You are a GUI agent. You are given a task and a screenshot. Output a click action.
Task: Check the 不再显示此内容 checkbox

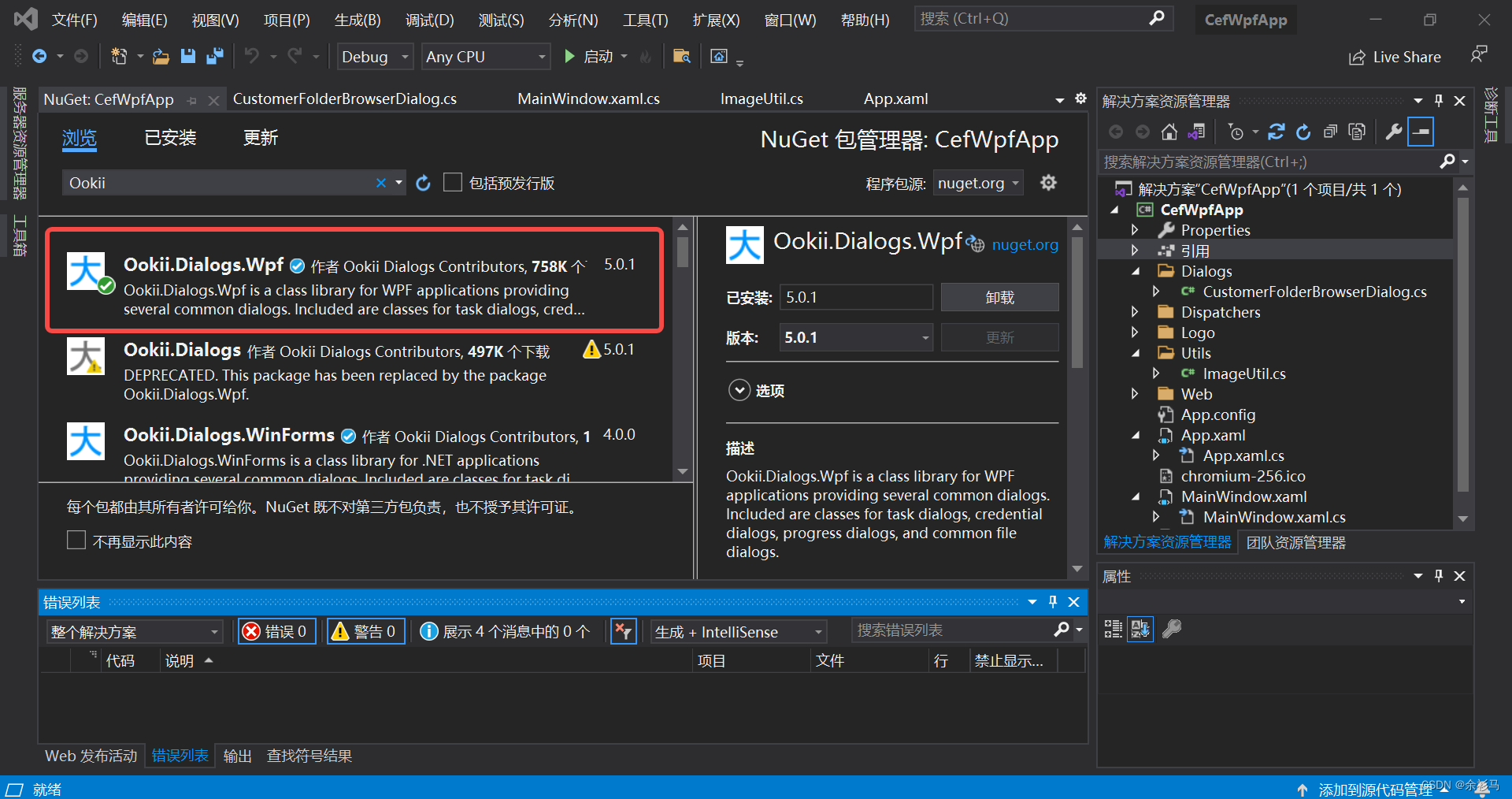click(76, 541)
